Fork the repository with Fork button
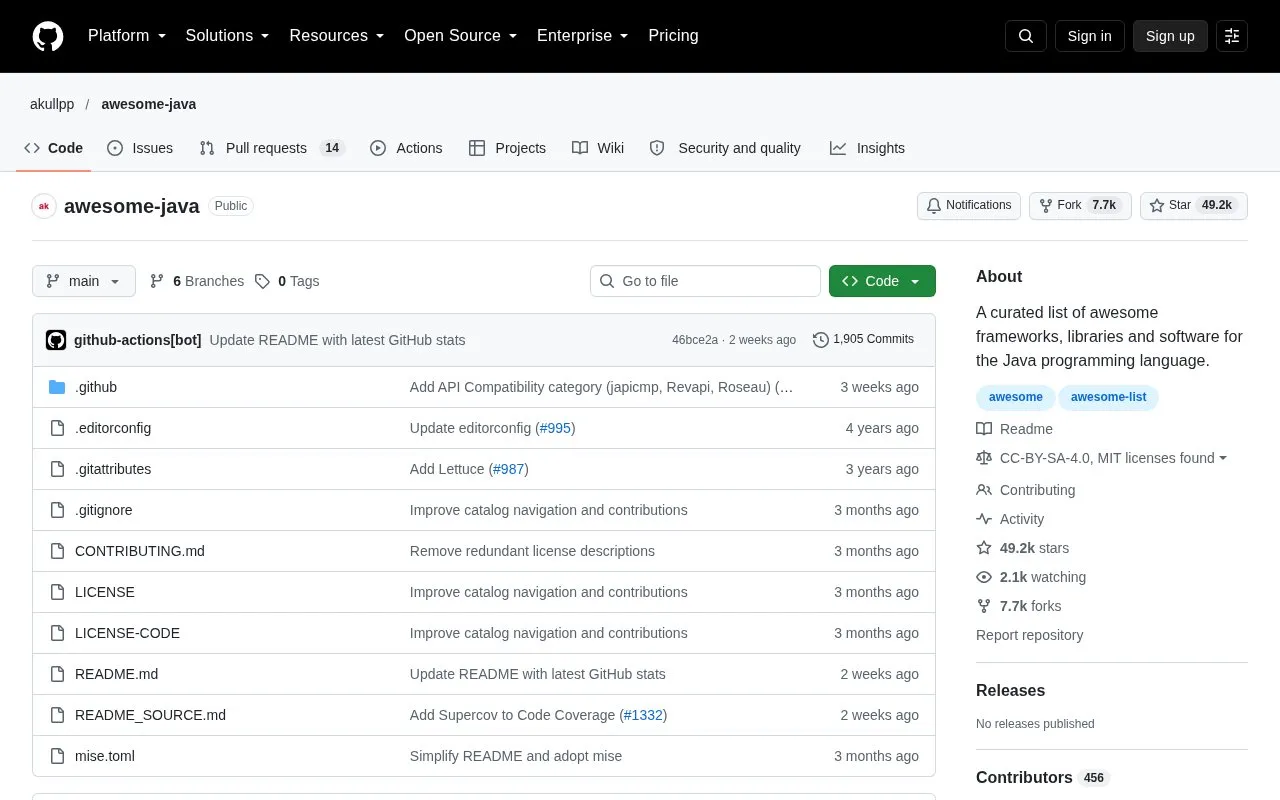1280x800 pixels. 1080,206
